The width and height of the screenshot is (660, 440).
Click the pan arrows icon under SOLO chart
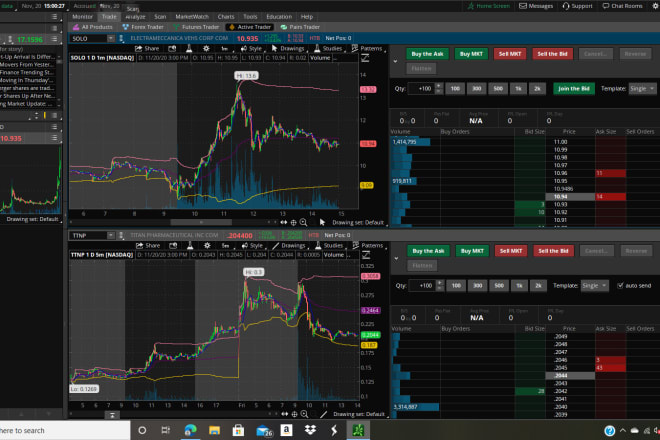tap(284, 222)
